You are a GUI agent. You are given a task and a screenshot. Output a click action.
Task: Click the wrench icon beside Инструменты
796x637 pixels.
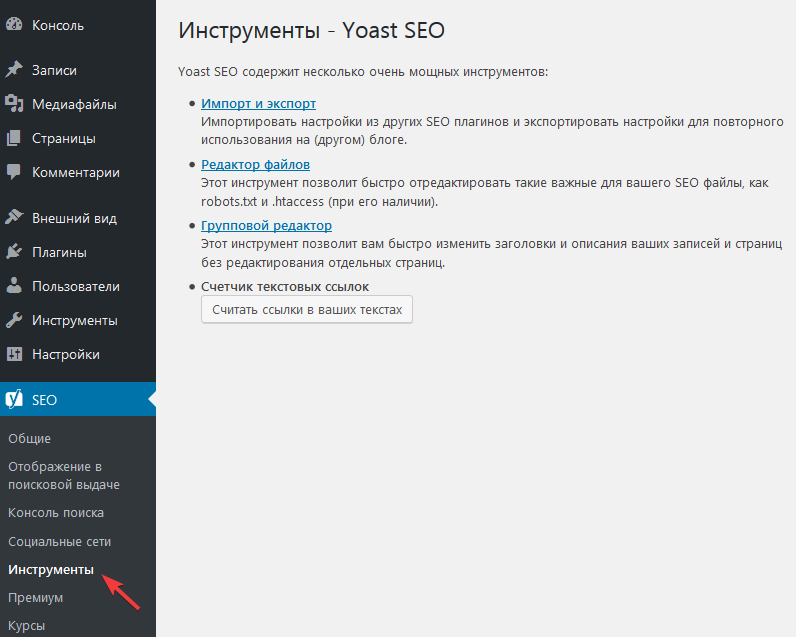pyautogui.click(x=14, y=320)
